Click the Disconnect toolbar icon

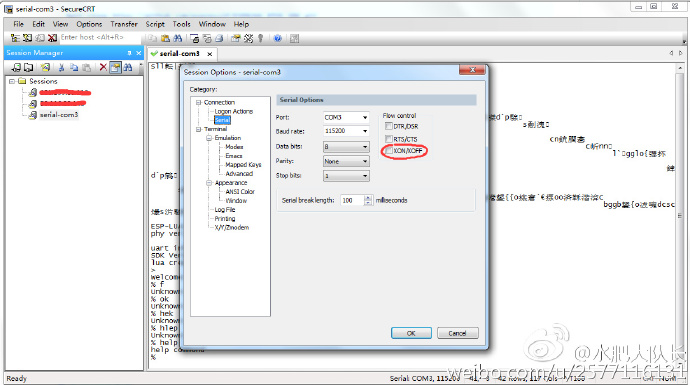[52, 38]
